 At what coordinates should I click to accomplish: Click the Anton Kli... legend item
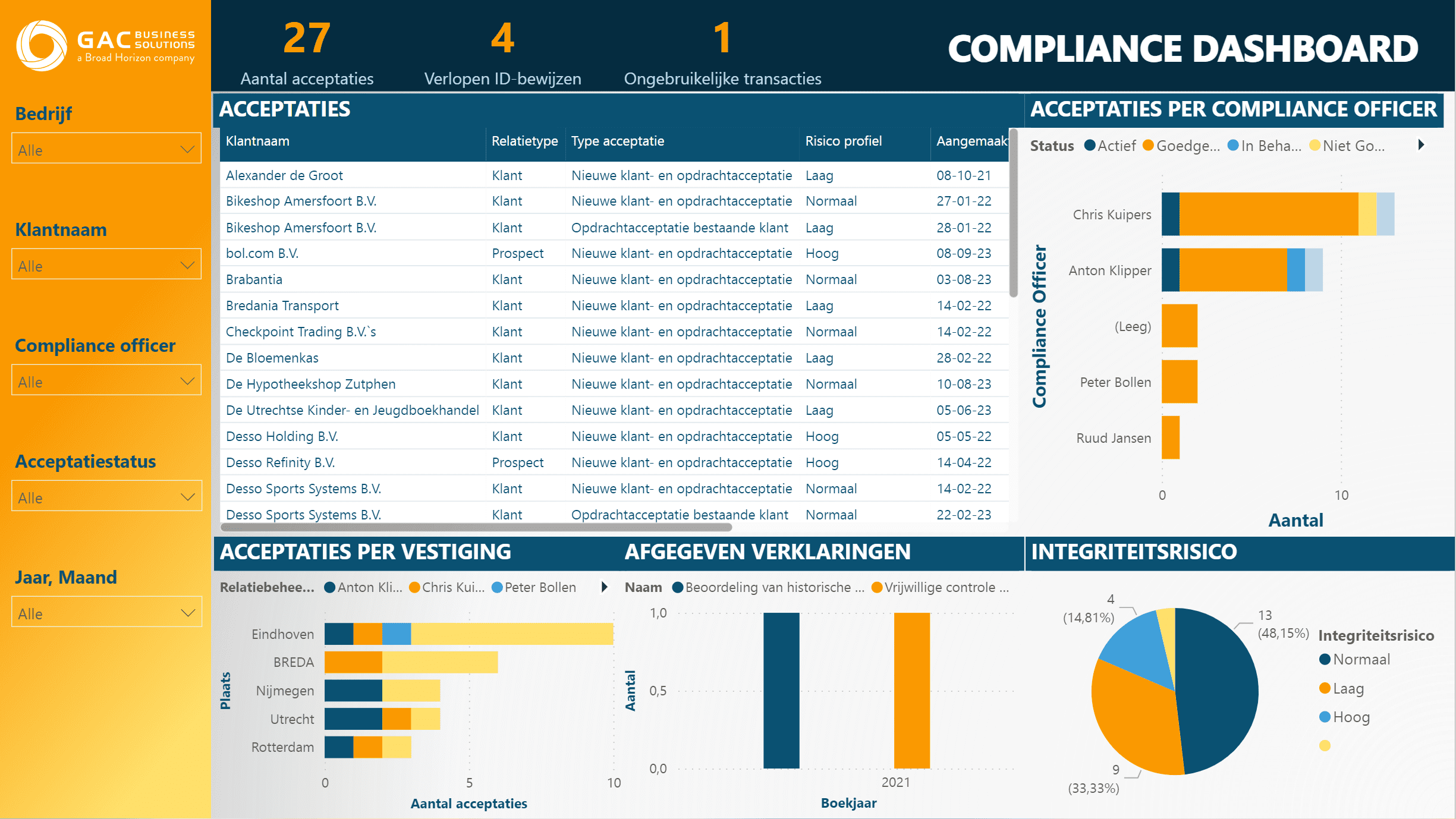click(363, 587)
